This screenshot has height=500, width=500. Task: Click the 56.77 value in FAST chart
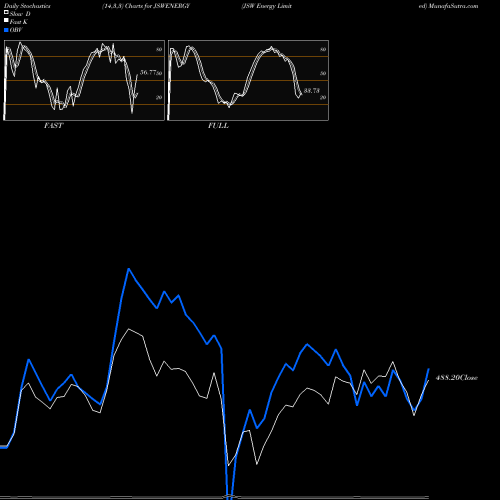point(148,72)
